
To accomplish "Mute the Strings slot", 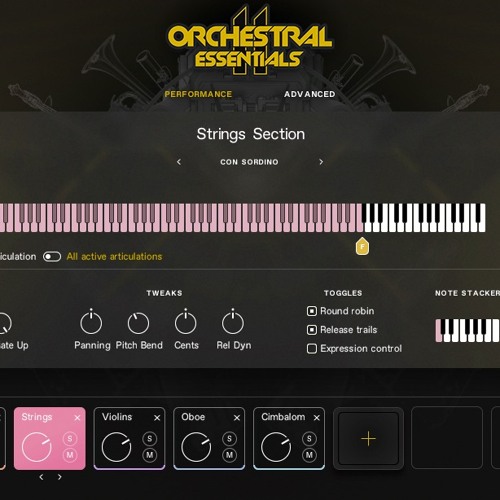I will 70,455.
